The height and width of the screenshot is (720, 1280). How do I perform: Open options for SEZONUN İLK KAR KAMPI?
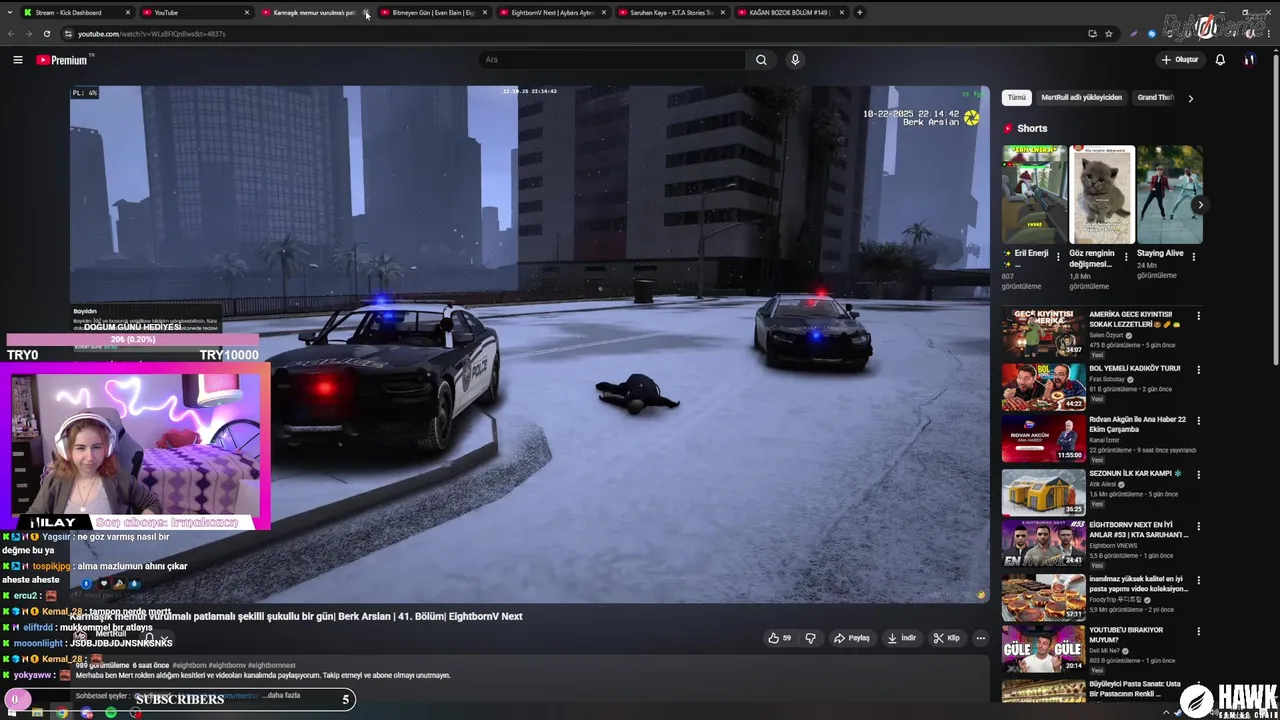click(1198, 474)
